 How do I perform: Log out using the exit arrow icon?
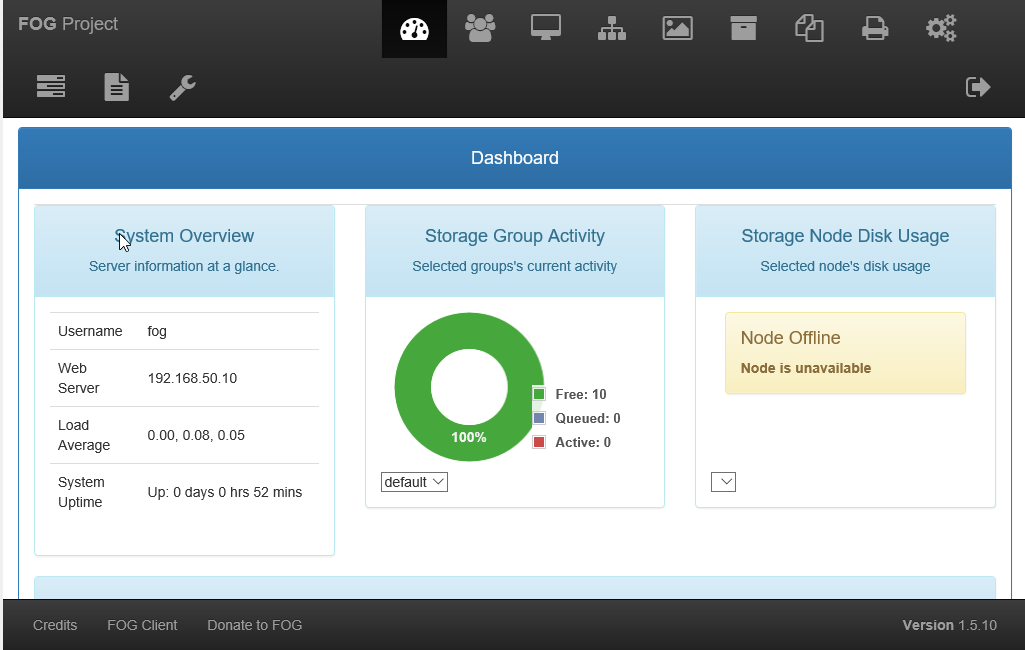[x=978, y=88]
